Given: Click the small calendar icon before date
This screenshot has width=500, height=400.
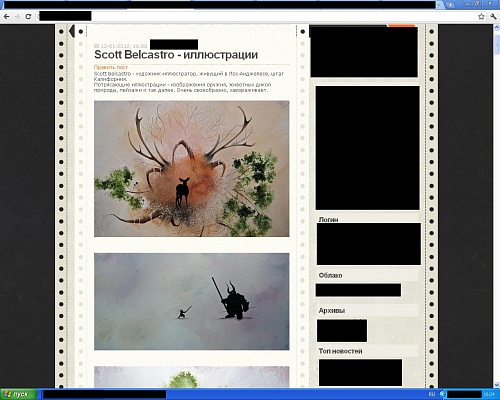Looking at the screenshot, I should (x=97, y=46).
